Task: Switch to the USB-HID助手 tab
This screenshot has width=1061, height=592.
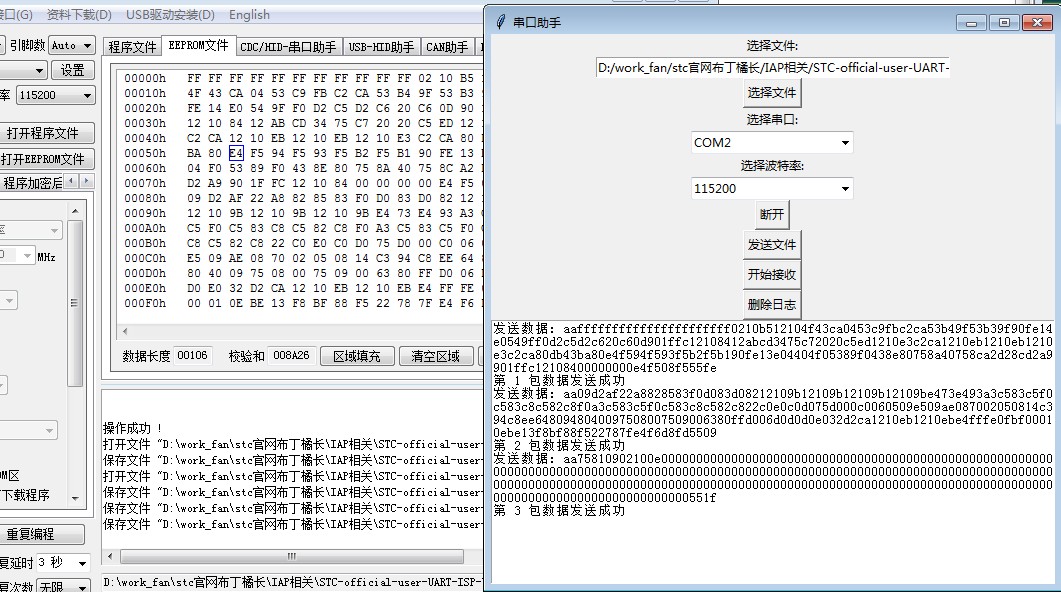Action: [381, 47]
